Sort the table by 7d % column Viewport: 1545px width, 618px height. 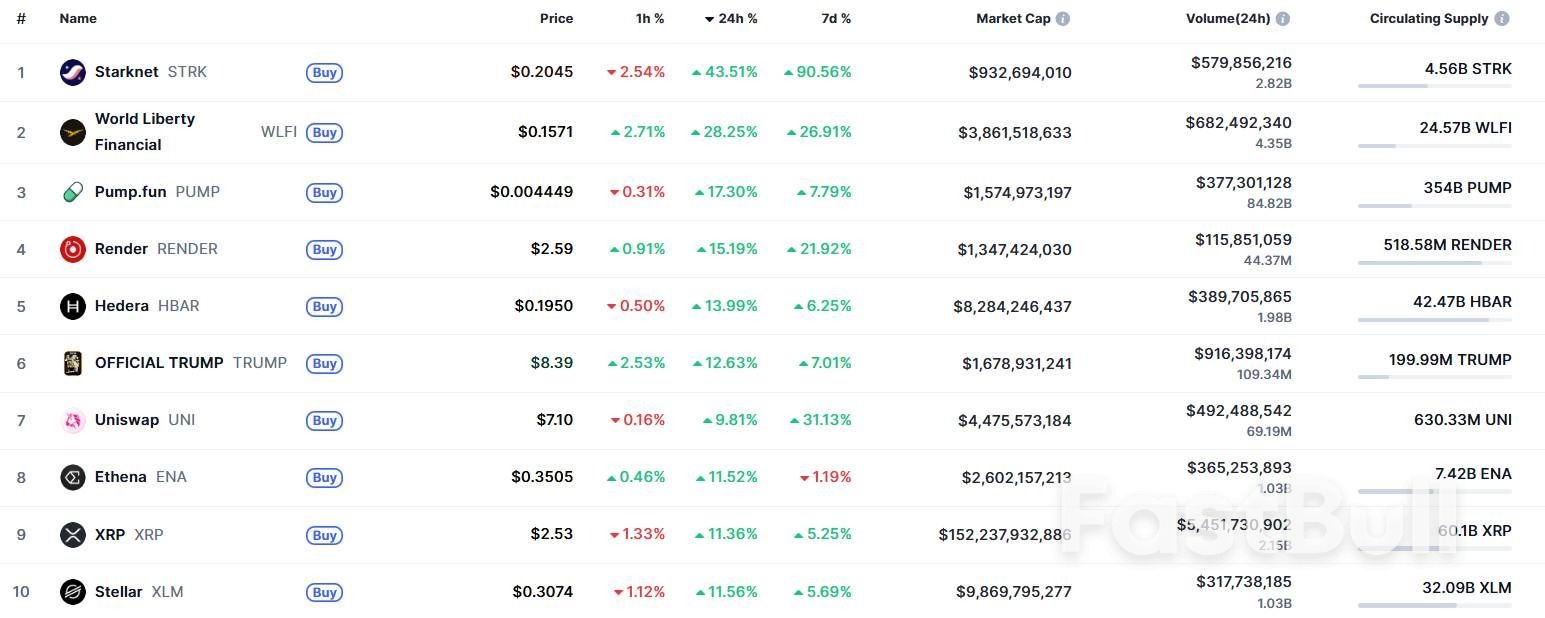point(836,19)
